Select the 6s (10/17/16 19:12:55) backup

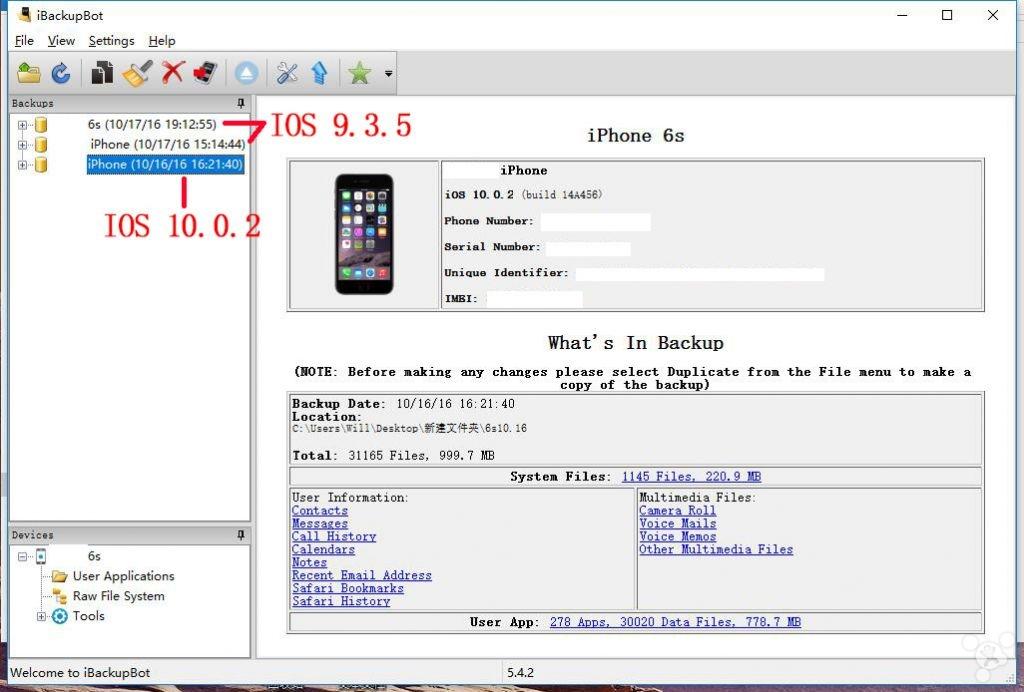coord(152,124)
